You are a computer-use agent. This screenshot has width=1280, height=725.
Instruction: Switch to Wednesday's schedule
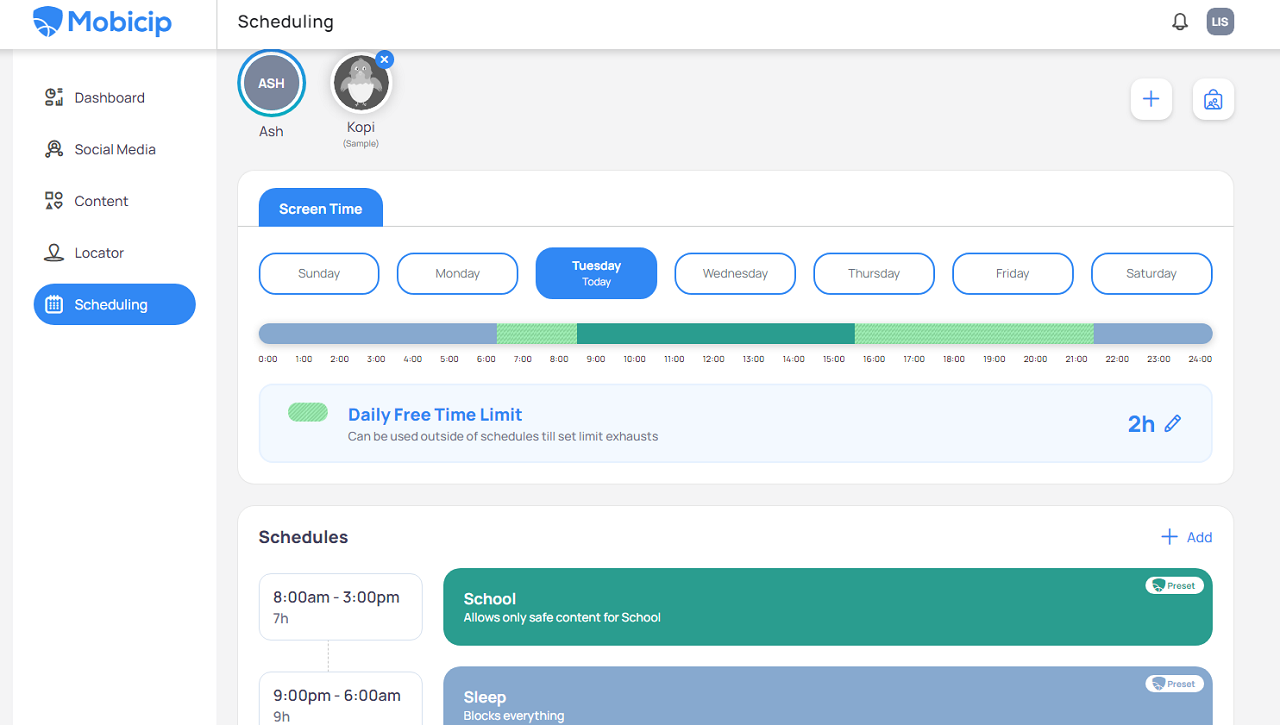coord(735,273)
